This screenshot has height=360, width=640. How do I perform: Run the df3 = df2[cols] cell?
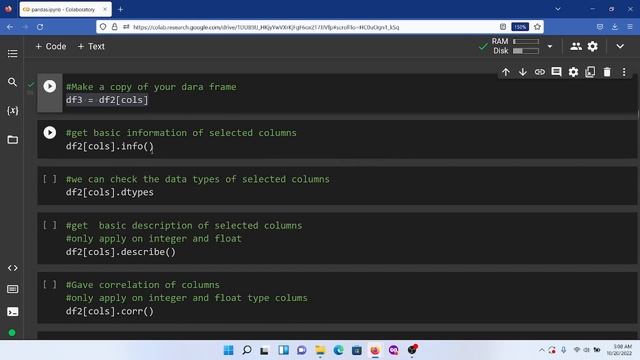pyautogui.click(x=50, y=86)
